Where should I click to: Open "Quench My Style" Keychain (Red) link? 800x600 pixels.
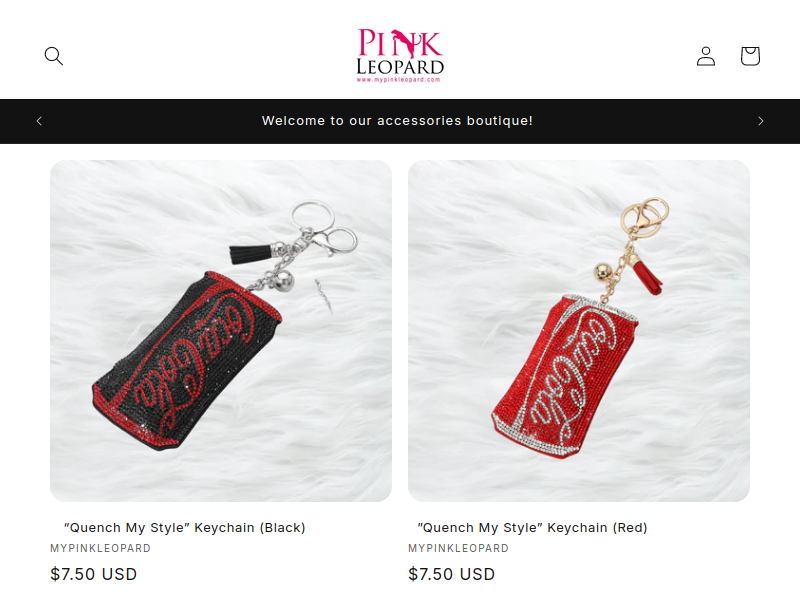532,528
